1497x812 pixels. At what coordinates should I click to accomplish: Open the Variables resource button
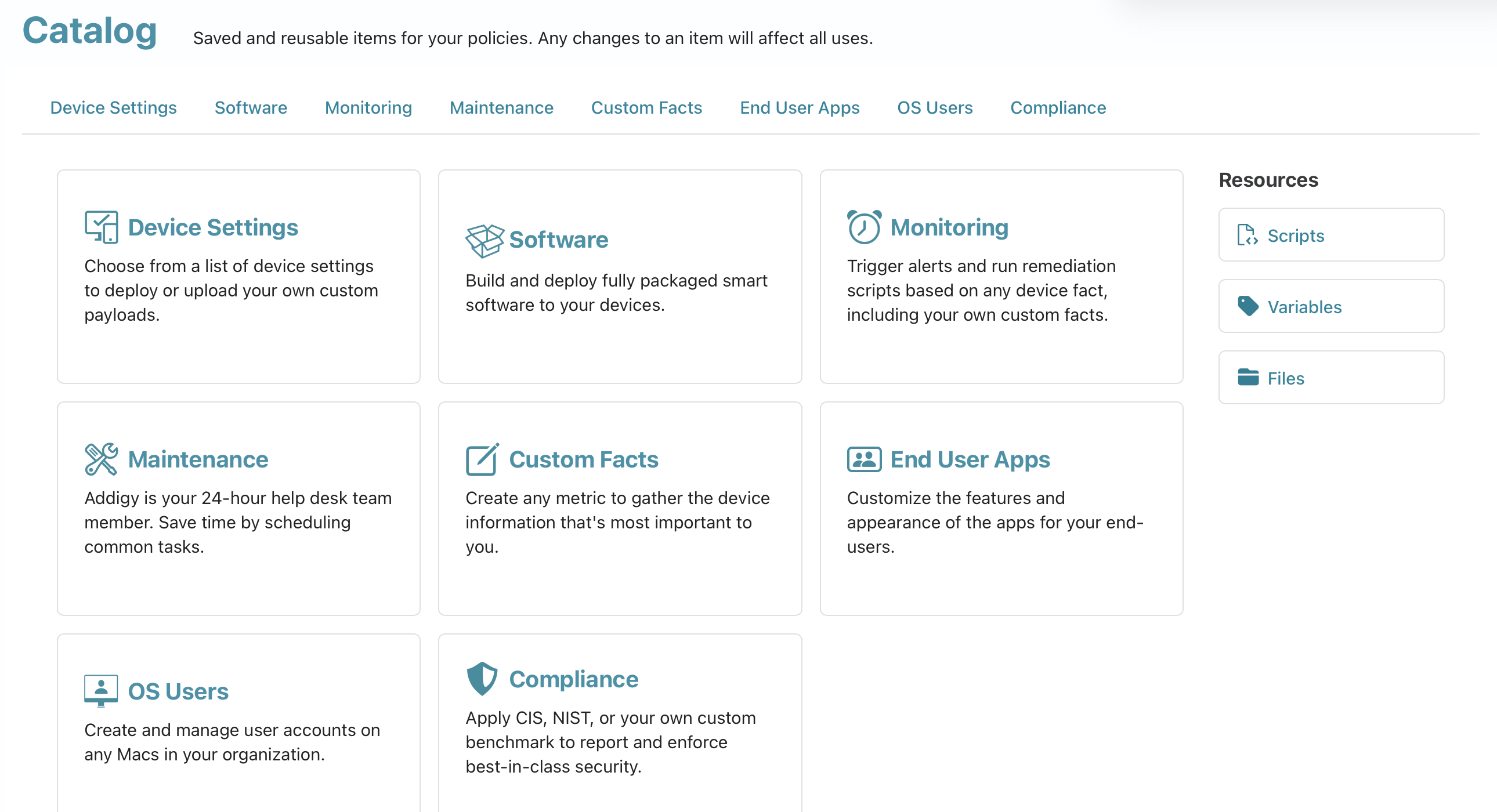click(1331, 306)
